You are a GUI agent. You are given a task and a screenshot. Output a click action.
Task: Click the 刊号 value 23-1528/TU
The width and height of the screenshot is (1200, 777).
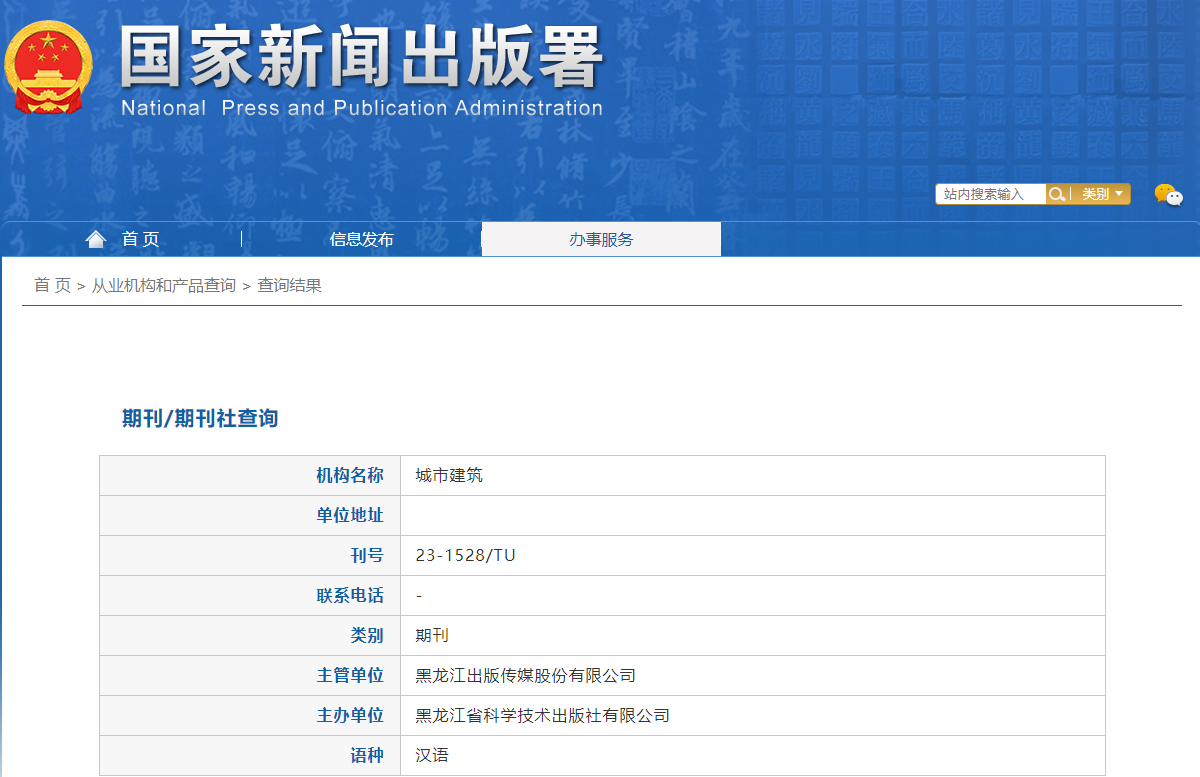coord(465,555)
